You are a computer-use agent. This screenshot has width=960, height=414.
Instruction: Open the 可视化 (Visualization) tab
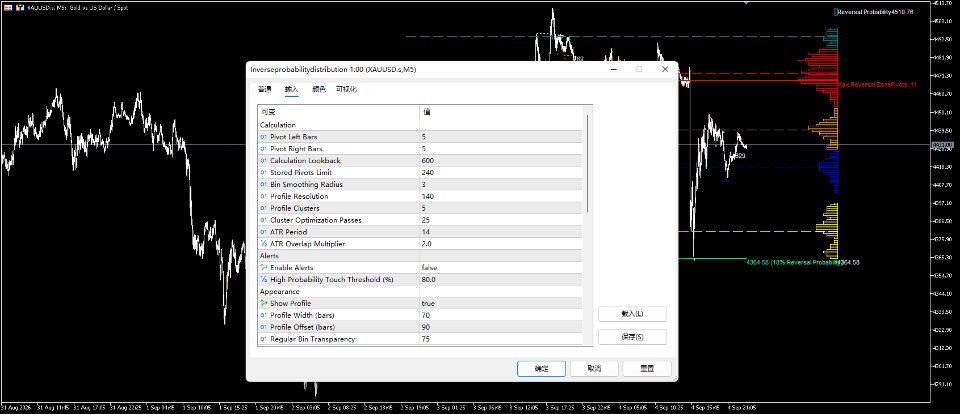pyautogui.click(x=346, y=89)
